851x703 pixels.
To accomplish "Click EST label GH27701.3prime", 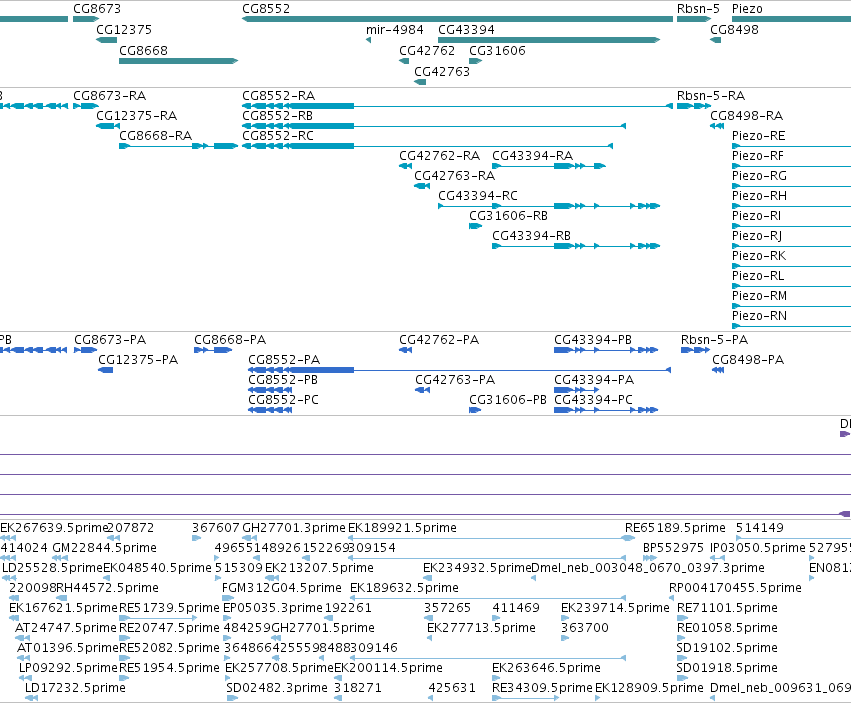I will tap(294, 528).
